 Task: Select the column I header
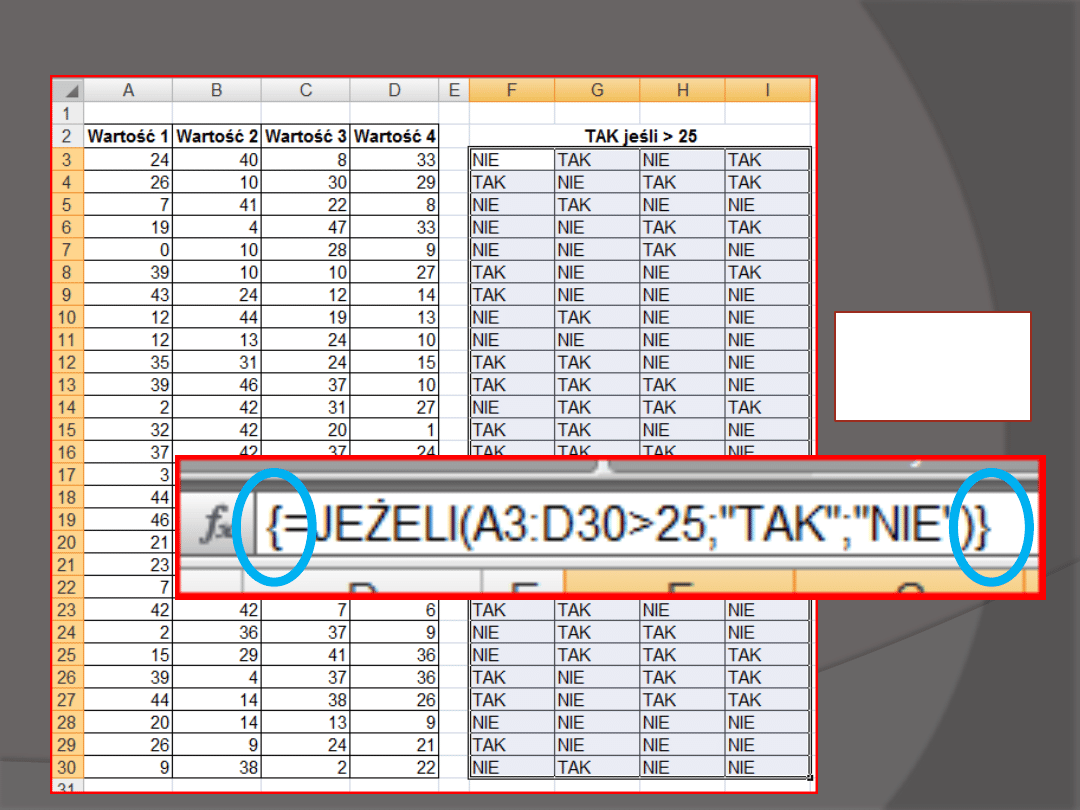point(767,91)
